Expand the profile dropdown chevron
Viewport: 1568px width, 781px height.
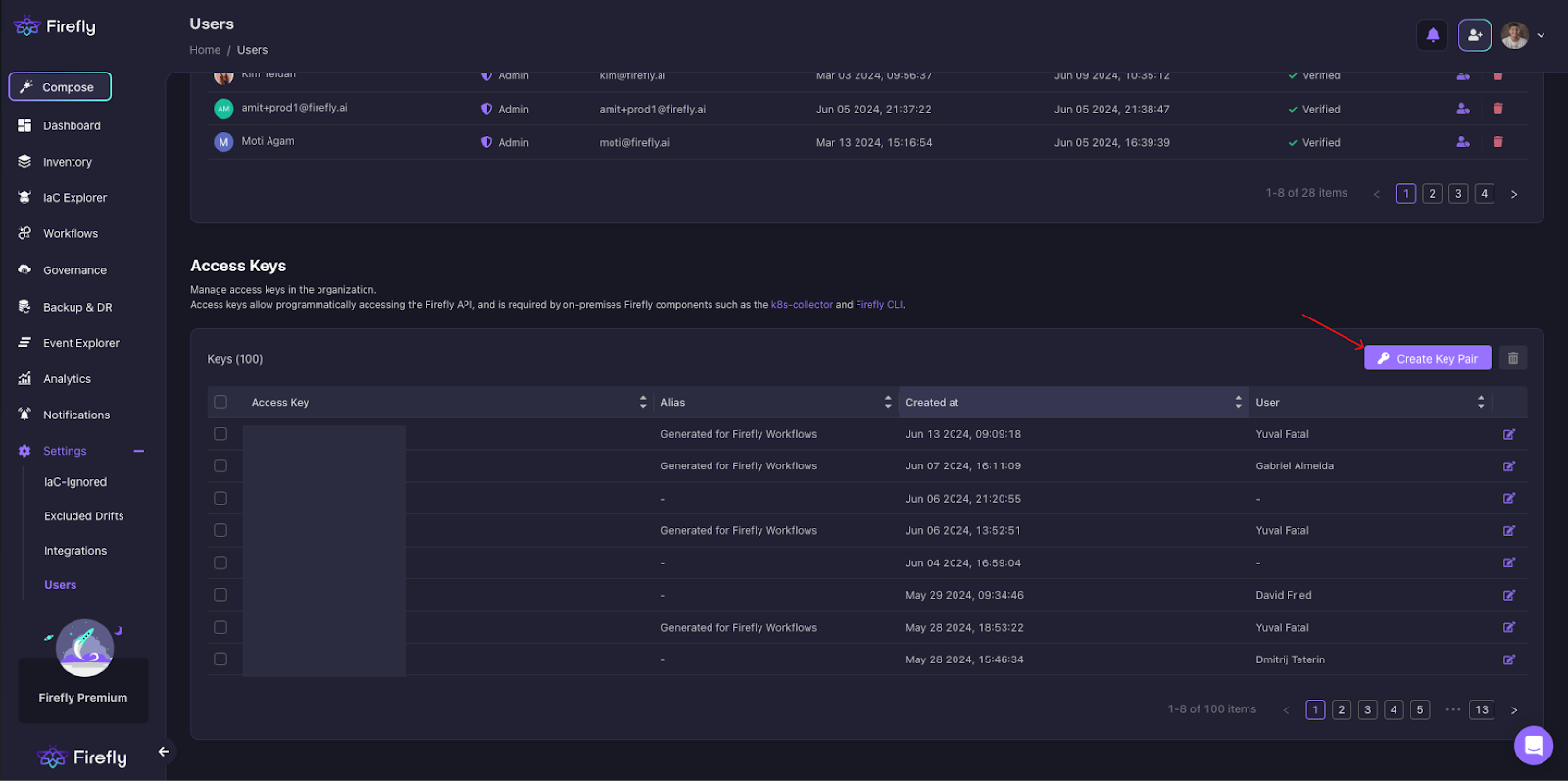coord(1541,35)
